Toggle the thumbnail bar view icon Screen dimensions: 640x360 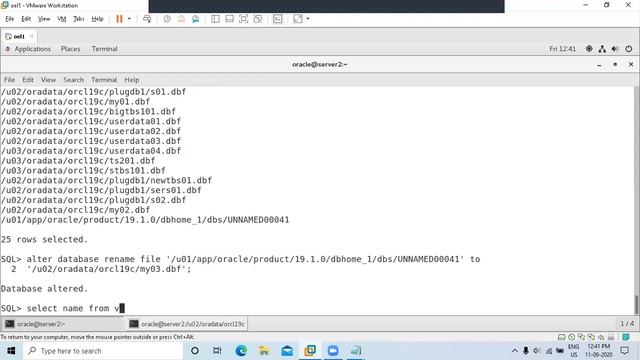pos(229,19)
